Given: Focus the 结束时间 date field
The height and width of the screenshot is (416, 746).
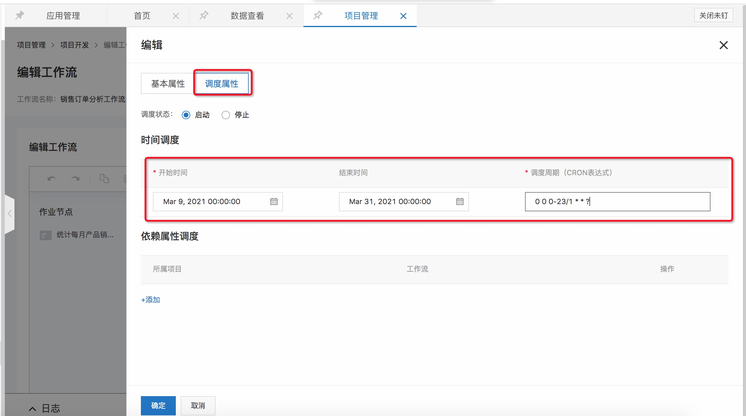Looking at the screenshot, I should coord(403,201).
